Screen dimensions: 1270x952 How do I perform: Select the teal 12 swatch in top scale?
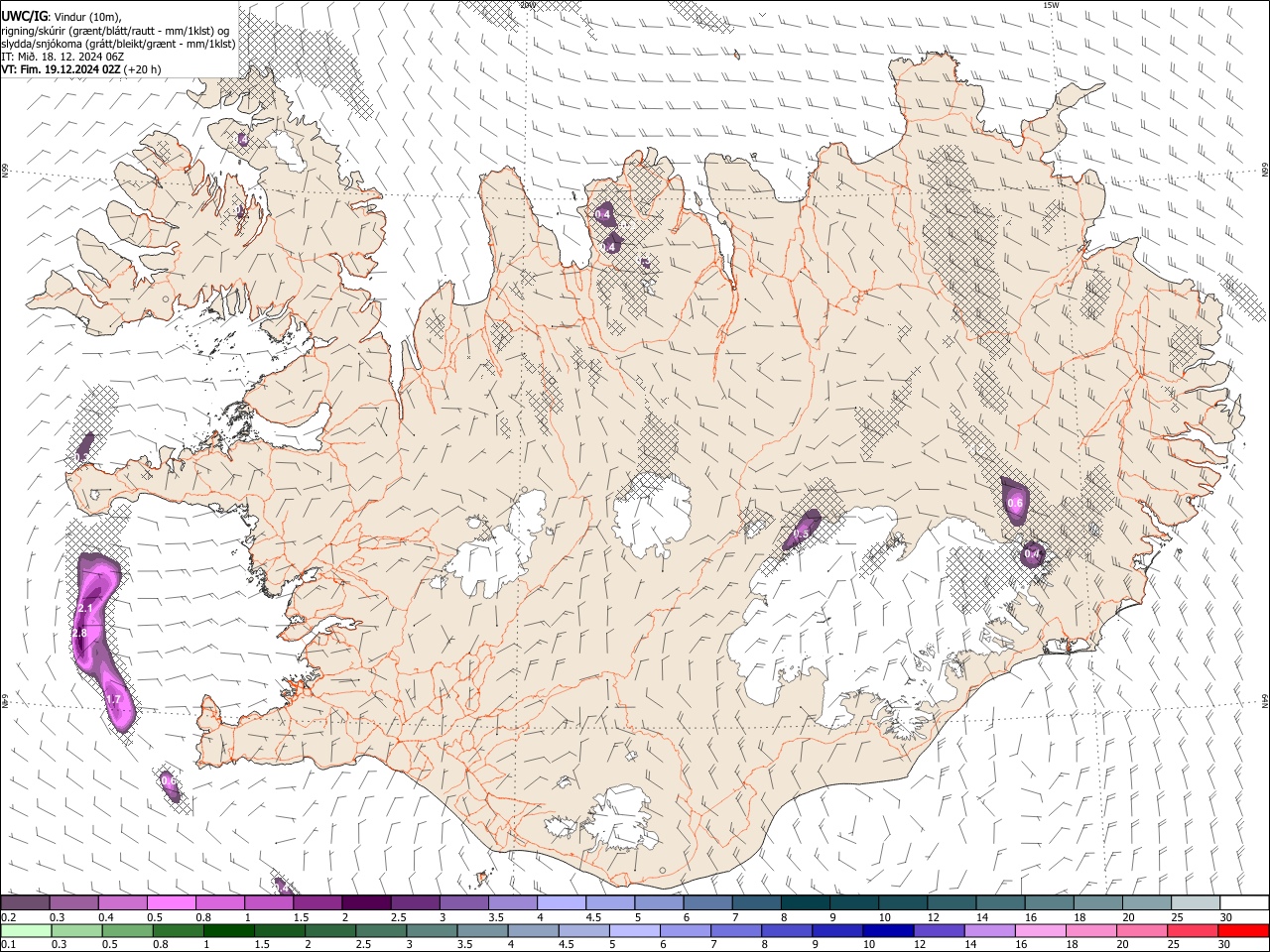tap(952, 902)
